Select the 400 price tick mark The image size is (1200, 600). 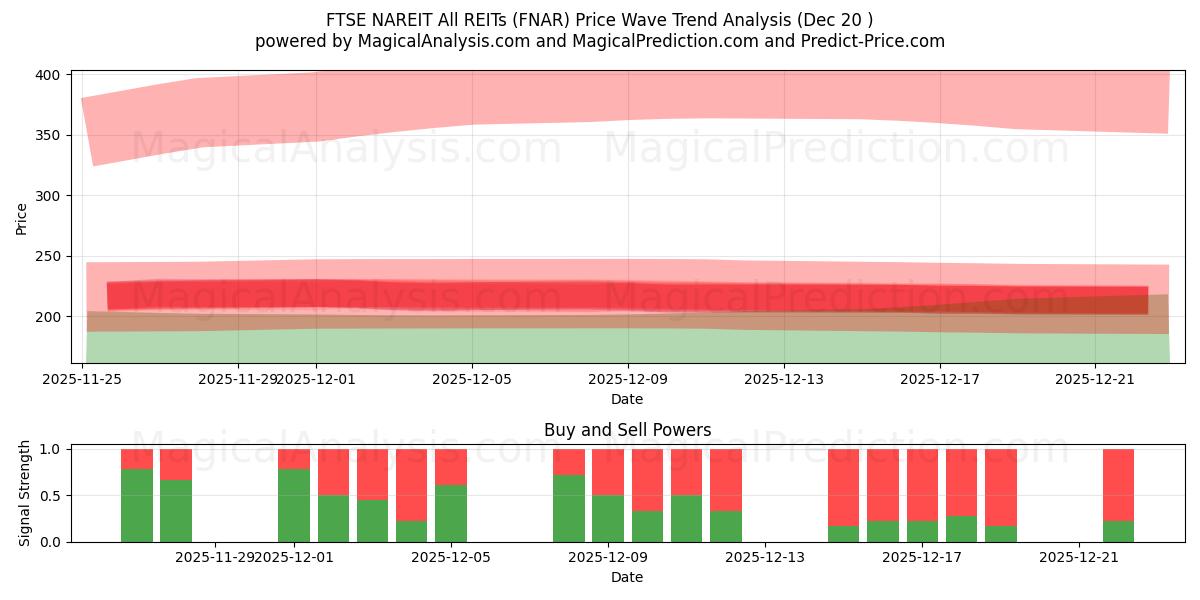(47, 73)
